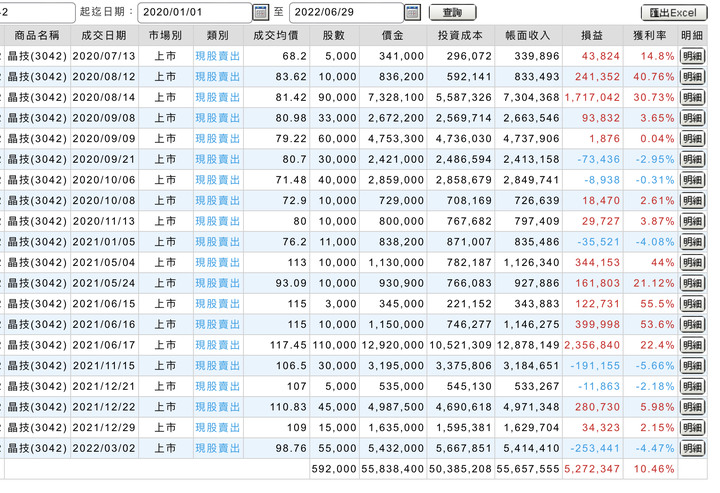Viewport: 720px width, 493px height.
Task: Edit the end date field 2022/06/29
Action: (346, 12)
